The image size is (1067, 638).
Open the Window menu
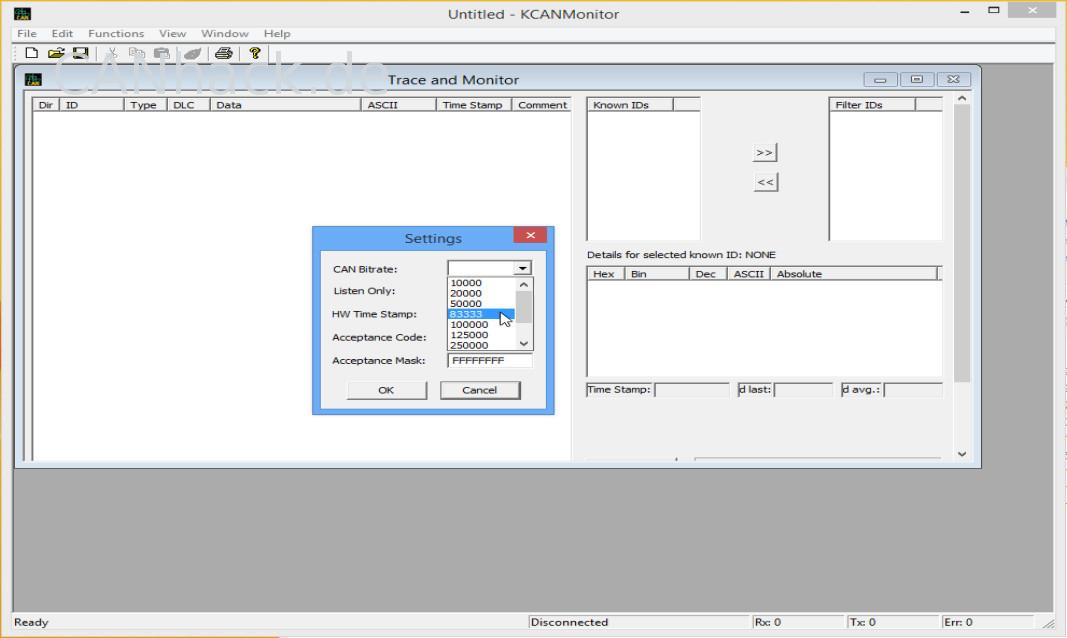point(225,33)
